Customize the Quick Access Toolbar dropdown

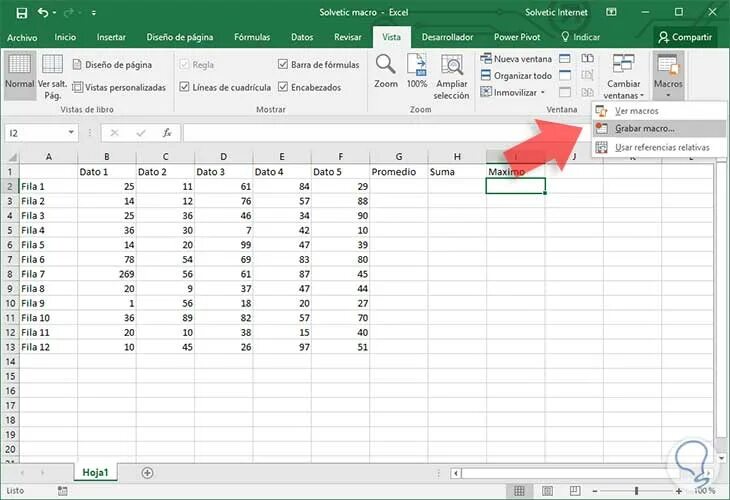click(94, 13)
